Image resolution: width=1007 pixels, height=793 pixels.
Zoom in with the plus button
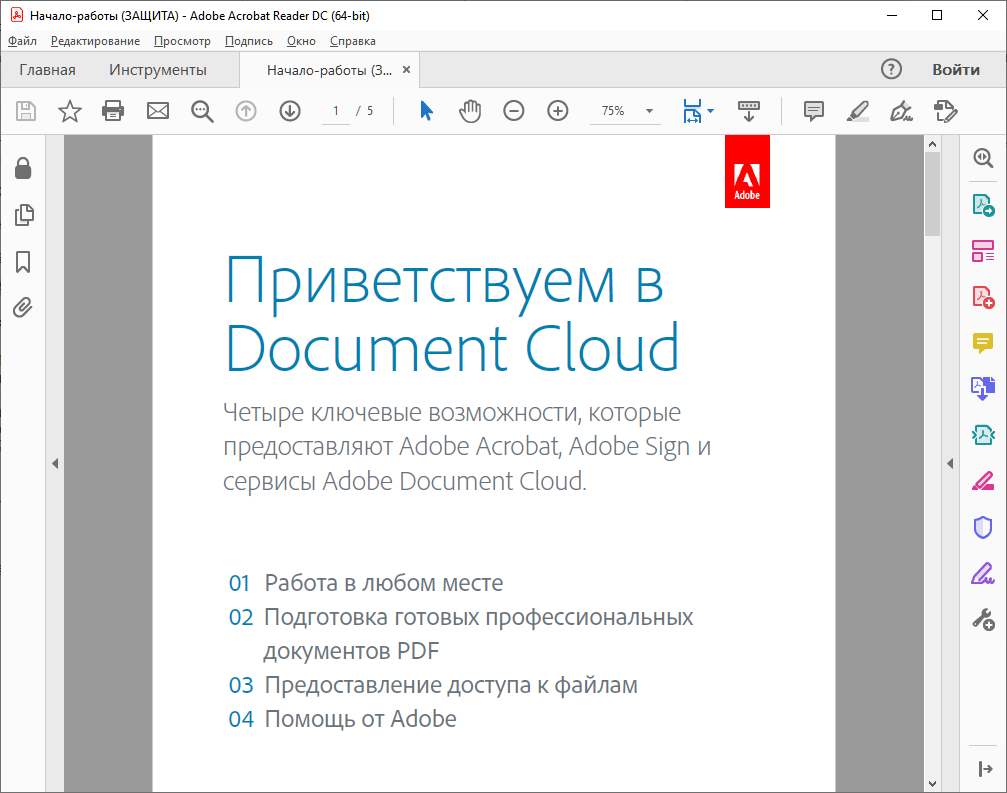tap(557, 111)
